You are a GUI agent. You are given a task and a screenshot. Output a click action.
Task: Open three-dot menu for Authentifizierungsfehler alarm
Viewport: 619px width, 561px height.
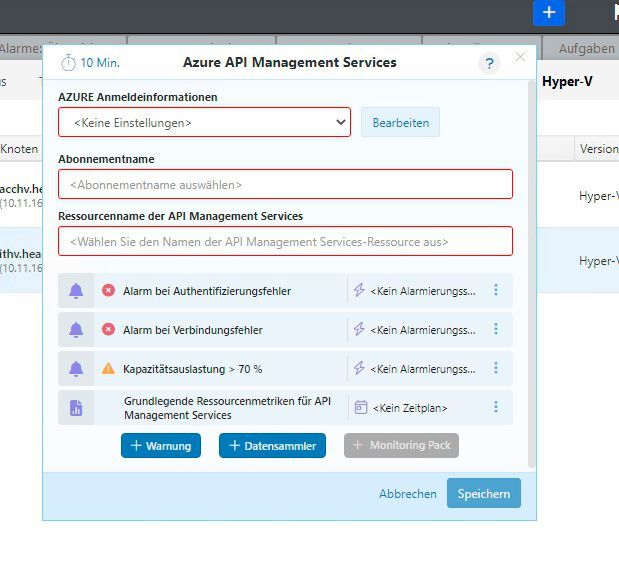[496, 290]
